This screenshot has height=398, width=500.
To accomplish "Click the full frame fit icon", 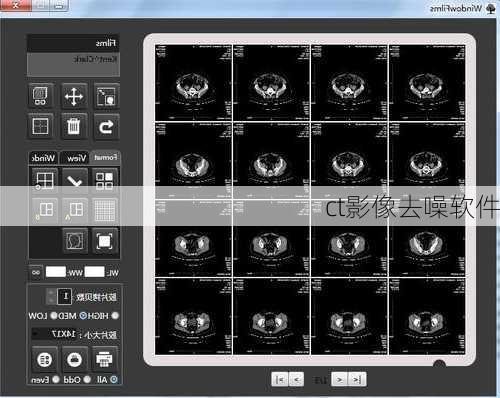I will pyautogui.click(x=104, y=241).
